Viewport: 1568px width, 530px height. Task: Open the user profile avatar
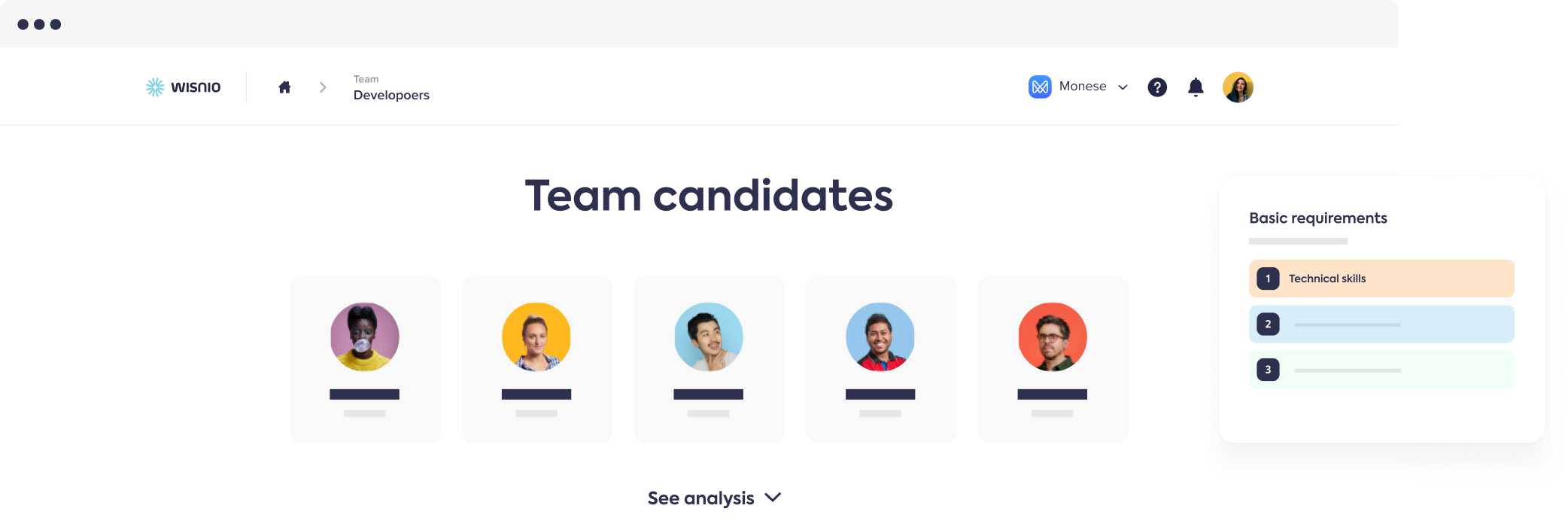1238,87
